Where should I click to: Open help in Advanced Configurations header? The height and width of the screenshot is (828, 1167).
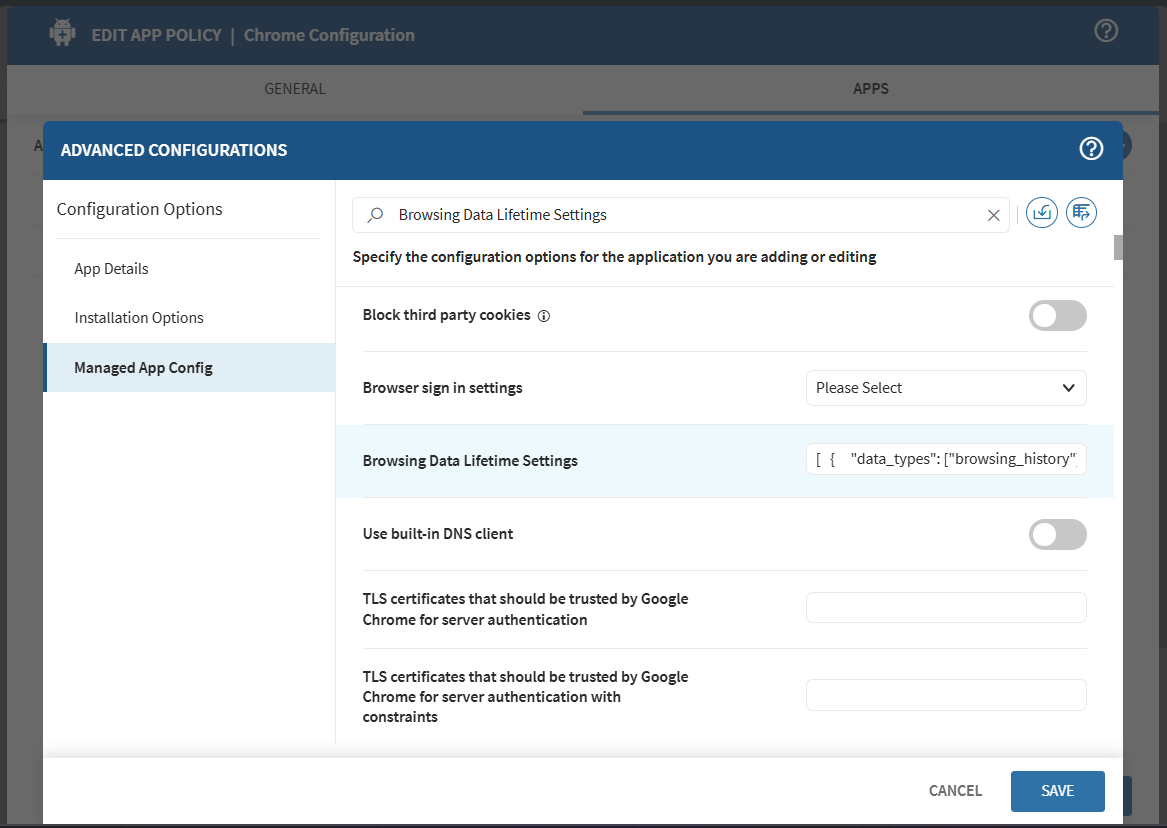click(1091, 149)
